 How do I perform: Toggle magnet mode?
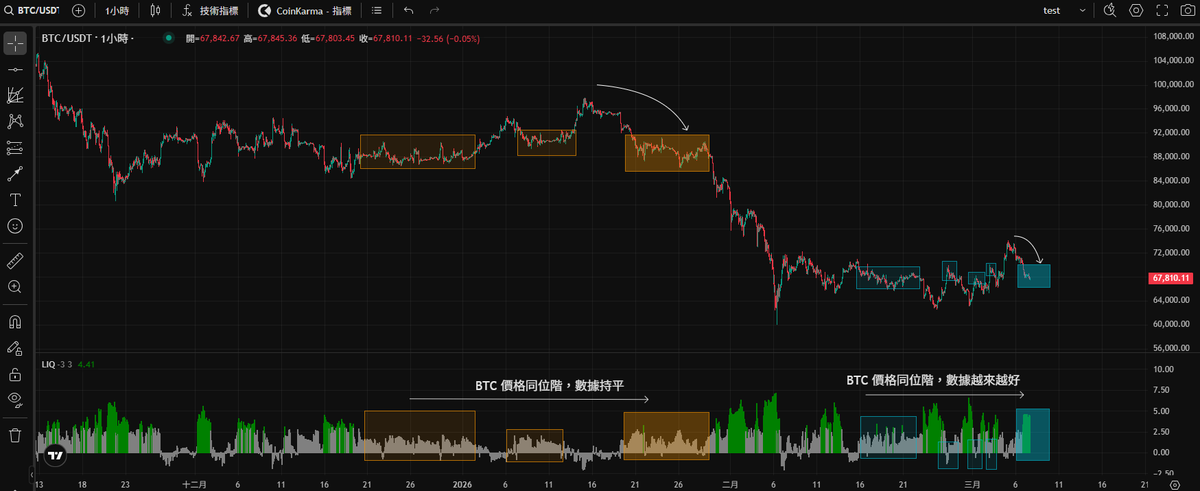tap(15, 323)
